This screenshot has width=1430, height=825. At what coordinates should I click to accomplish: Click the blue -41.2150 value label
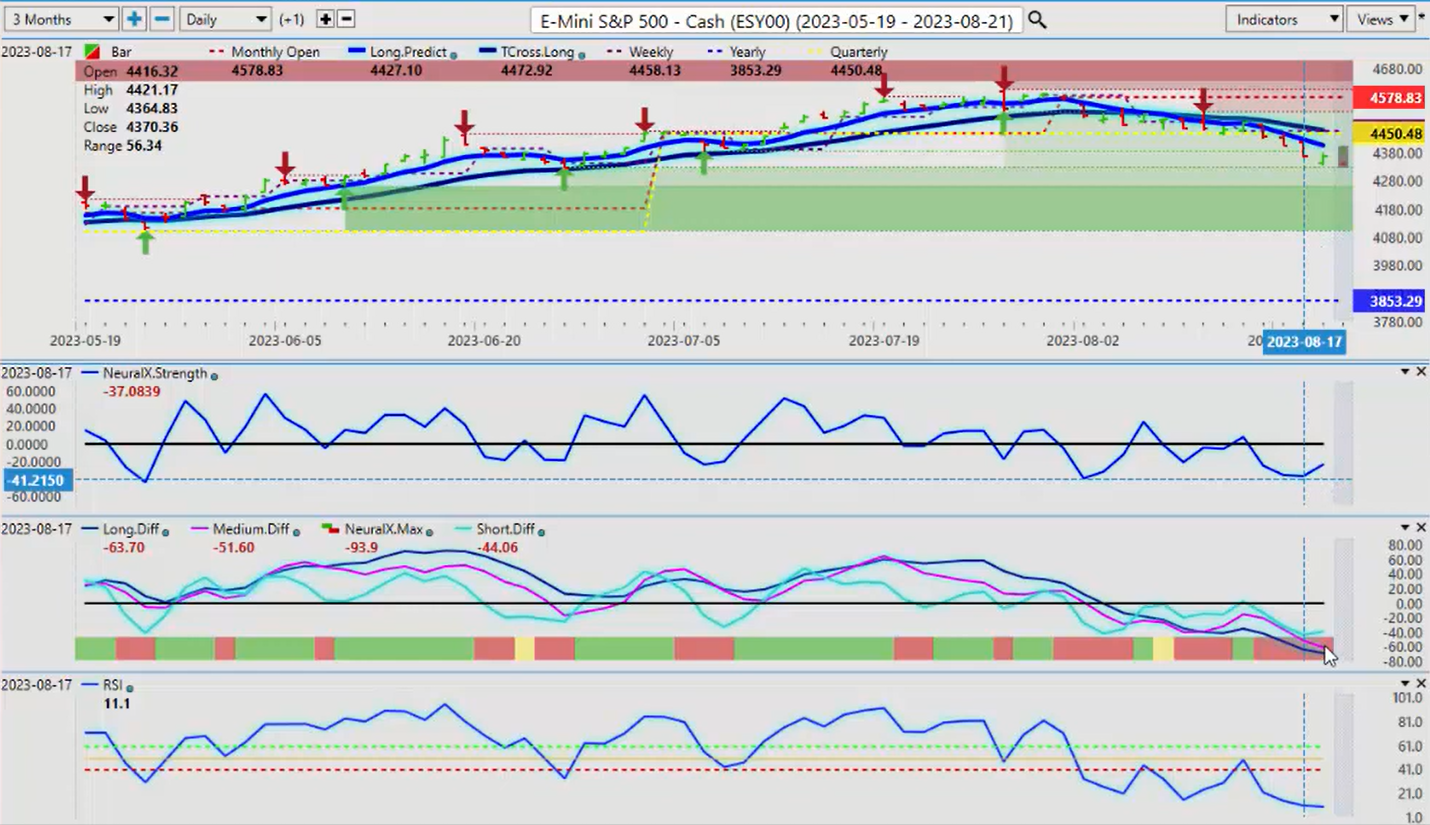point(37,480)
